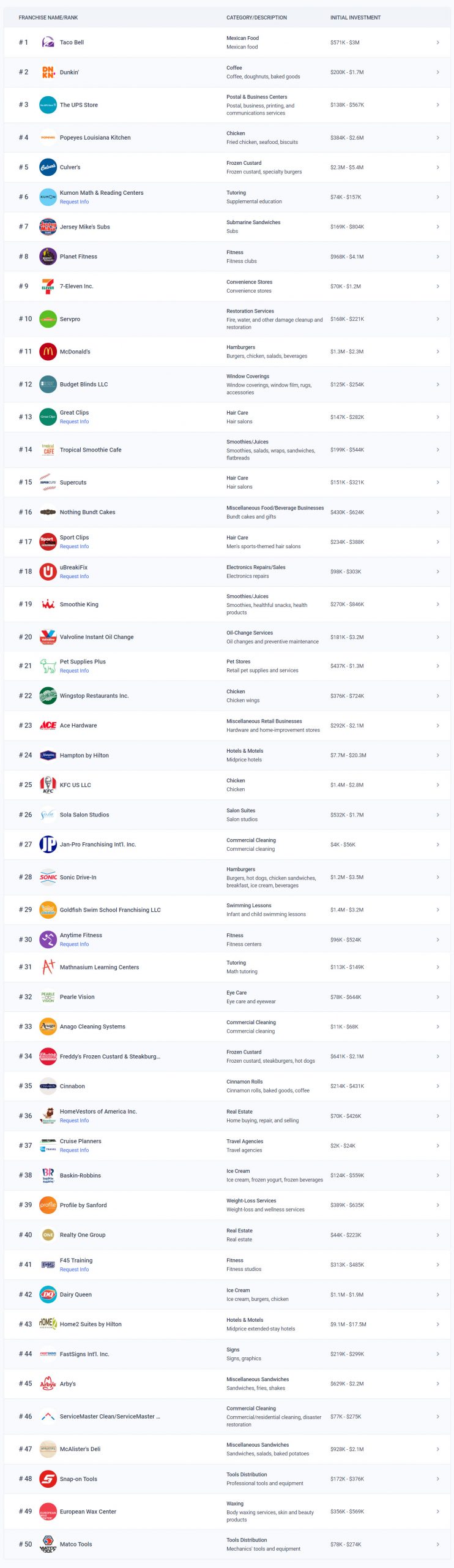Expand the Culver's row chevron arrow
This screenshot has width=454, height=1568.
tap(437, 167)
